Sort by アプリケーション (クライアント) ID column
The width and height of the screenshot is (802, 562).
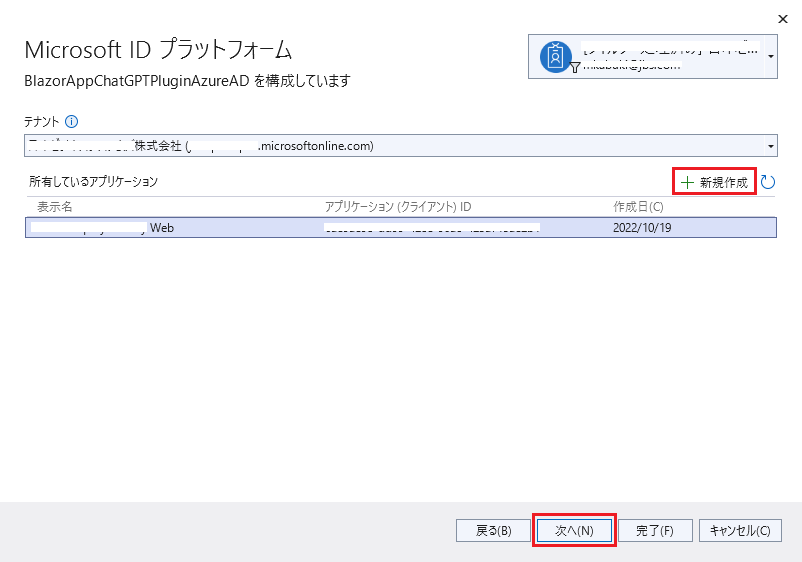point(398,207)
